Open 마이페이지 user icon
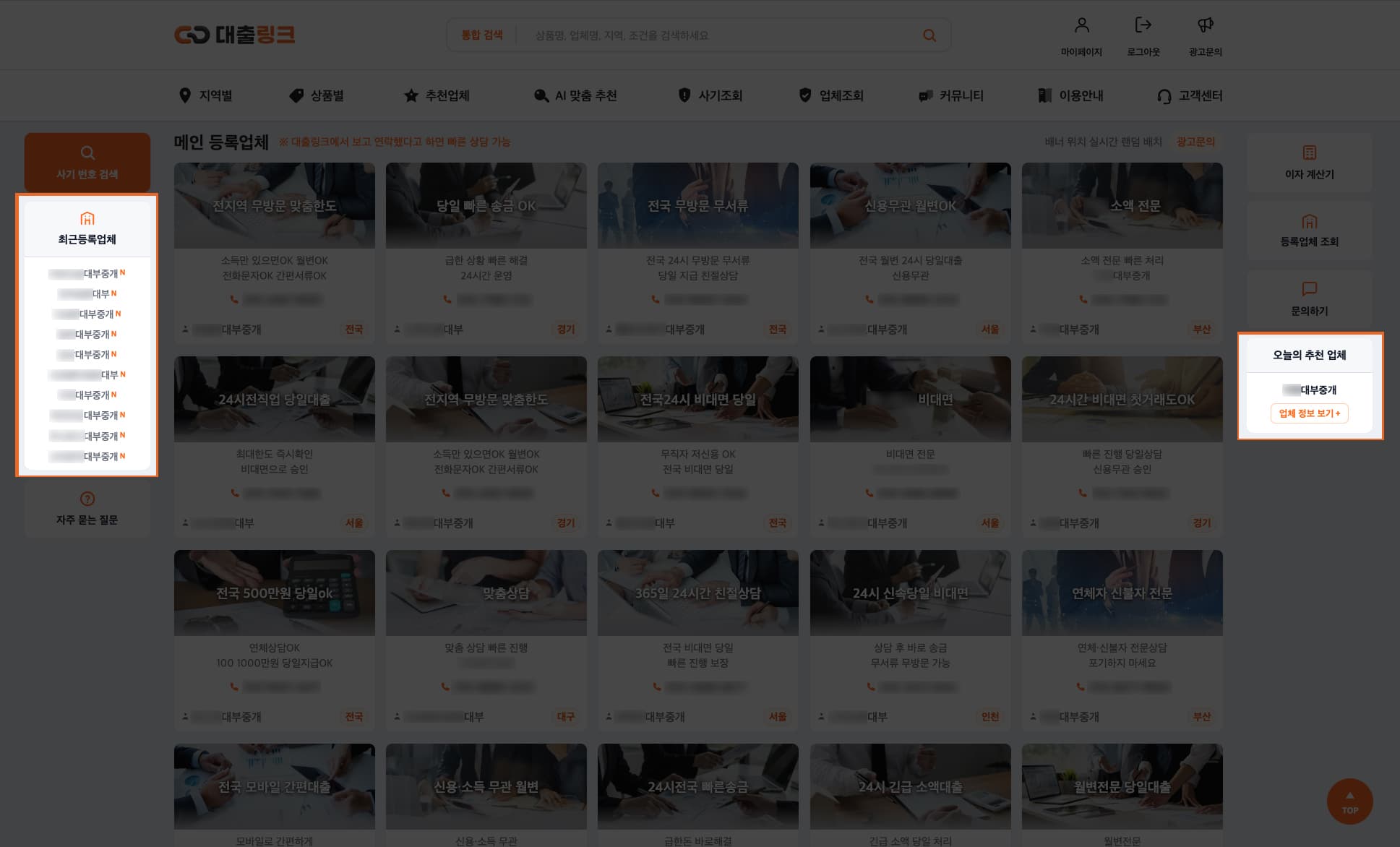 (x=1081, y=25)
